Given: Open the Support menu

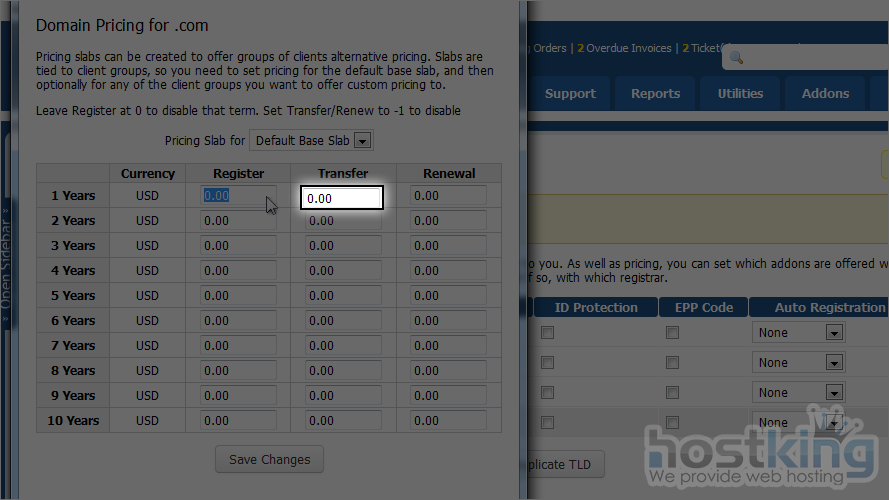Looking at the screenshot, I should (570, 94).
